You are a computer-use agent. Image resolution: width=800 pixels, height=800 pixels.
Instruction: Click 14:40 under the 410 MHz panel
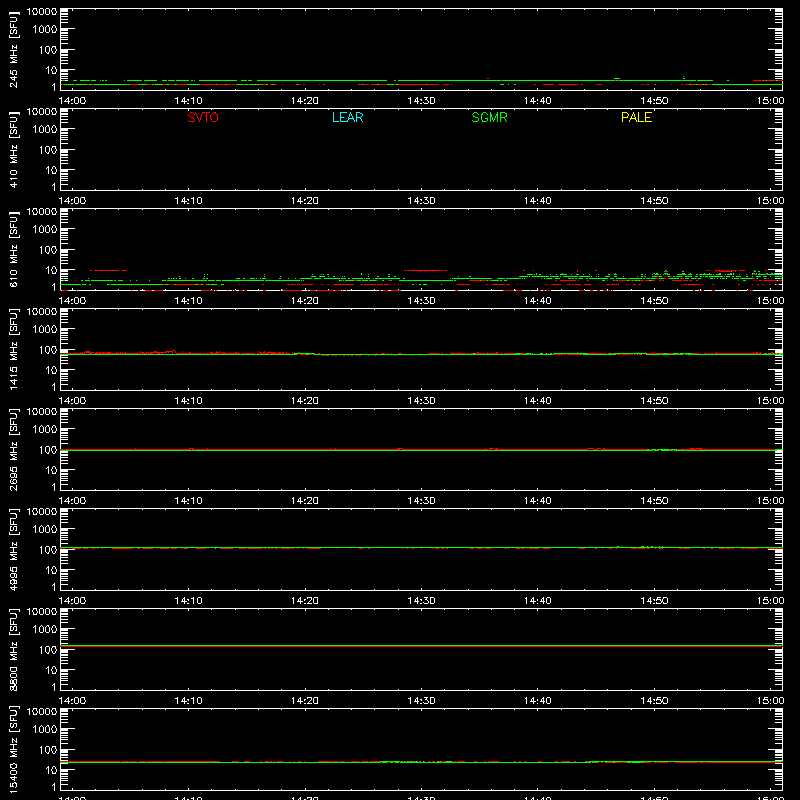point(538,201)
